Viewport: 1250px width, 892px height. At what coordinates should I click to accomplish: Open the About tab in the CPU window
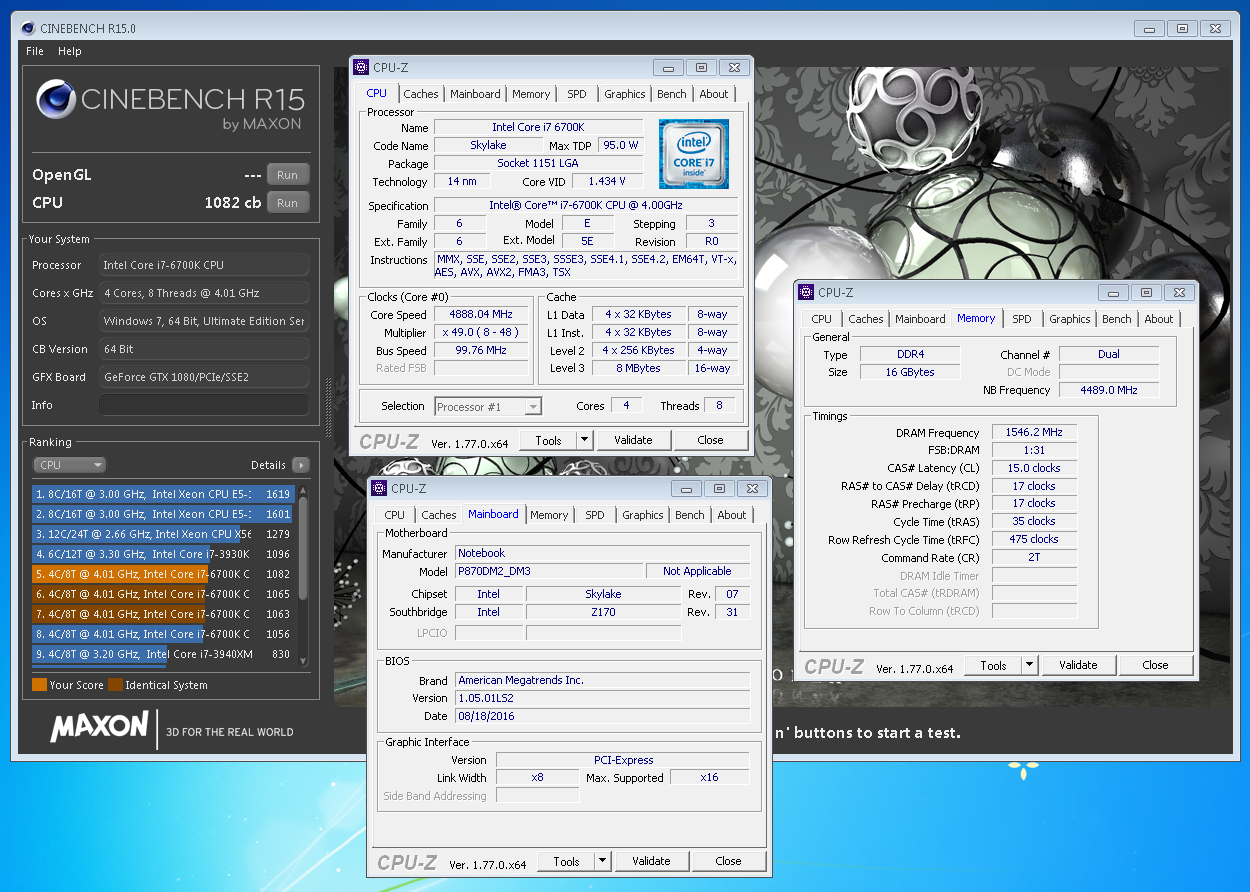pos(714,94)
